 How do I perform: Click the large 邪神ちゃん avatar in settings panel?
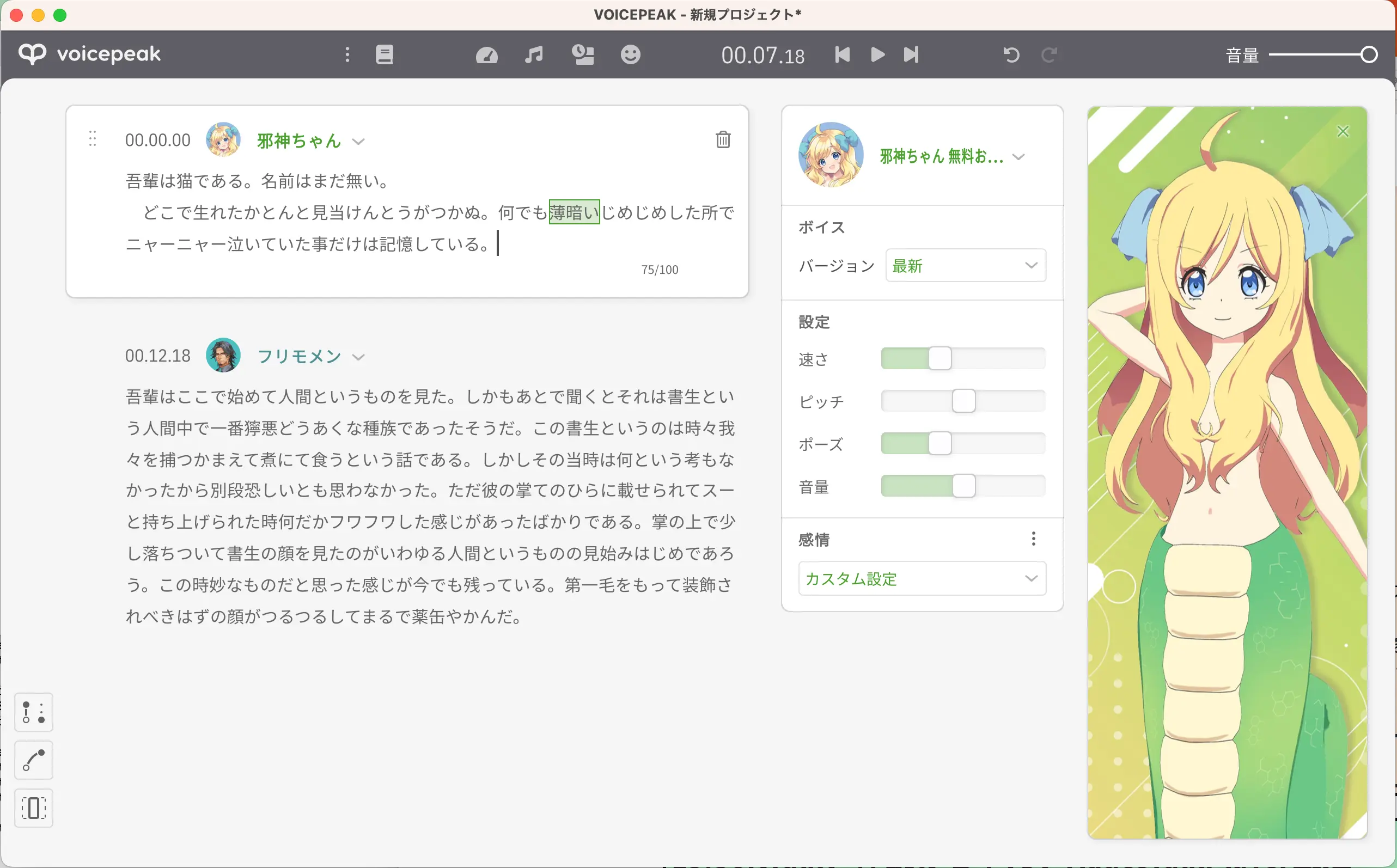tap(830, 155)
